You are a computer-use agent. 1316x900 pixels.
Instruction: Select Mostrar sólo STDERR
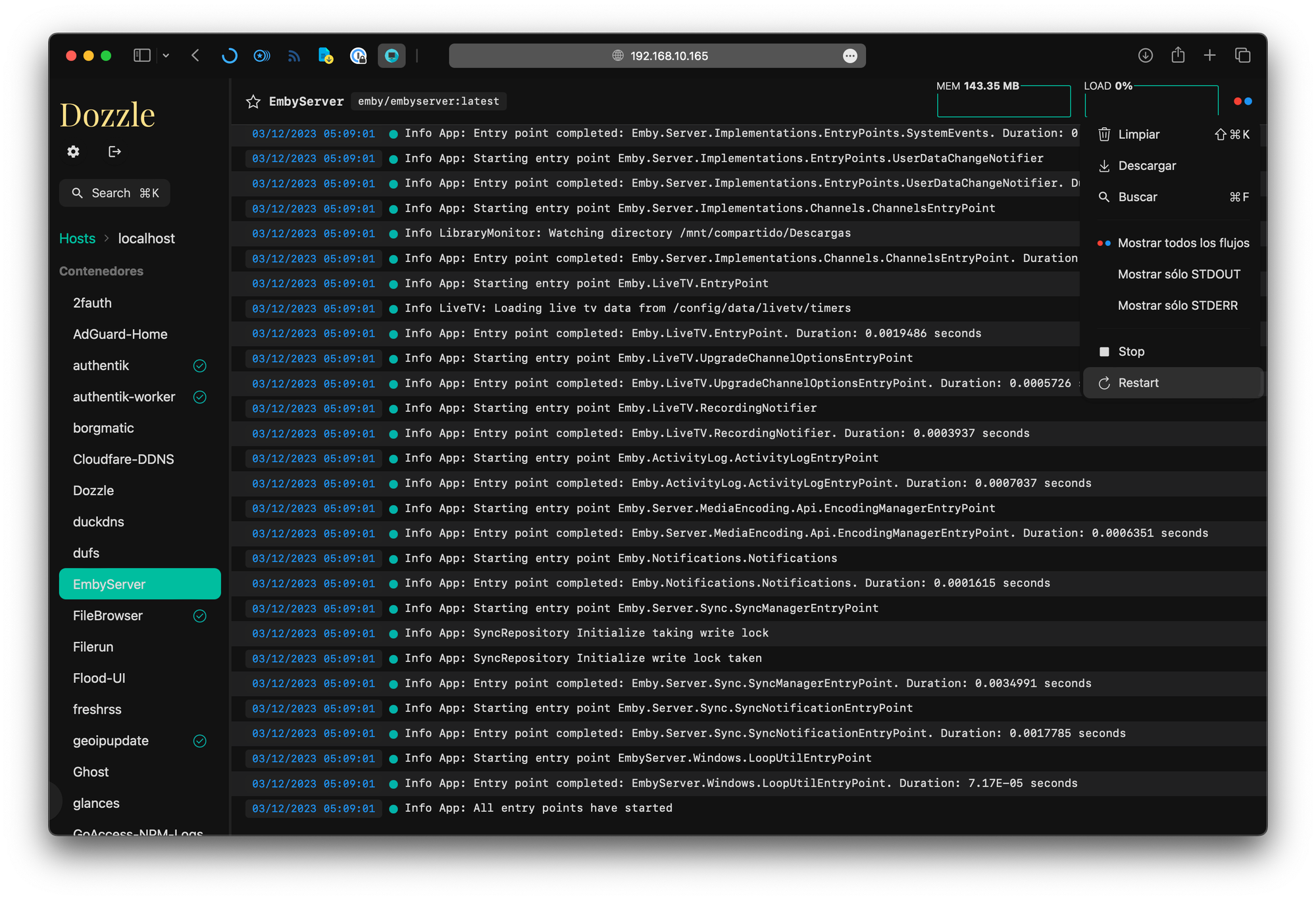click(1173, 305)
